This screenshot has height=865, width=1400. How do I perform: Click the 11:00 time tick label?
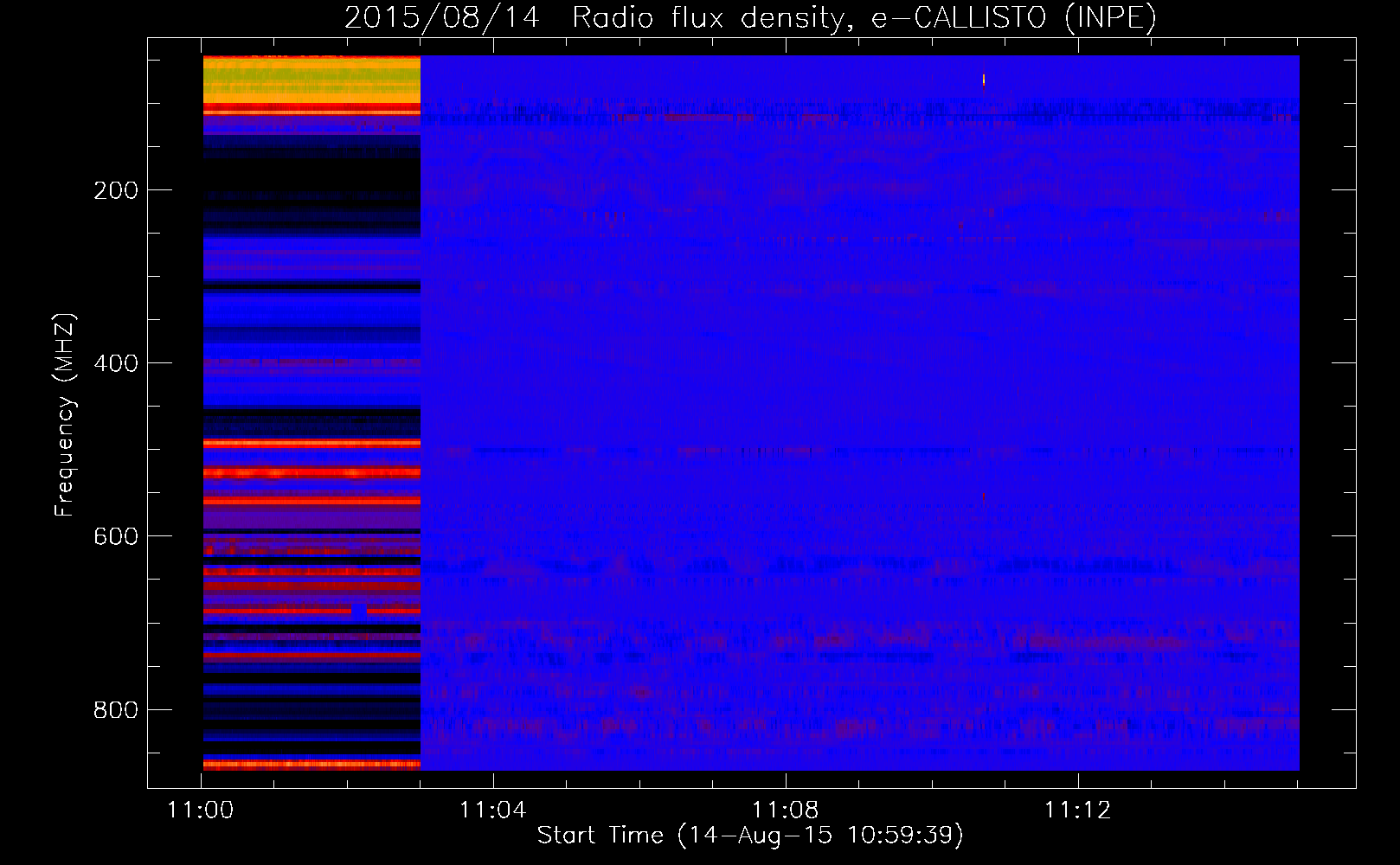(201, 811)
